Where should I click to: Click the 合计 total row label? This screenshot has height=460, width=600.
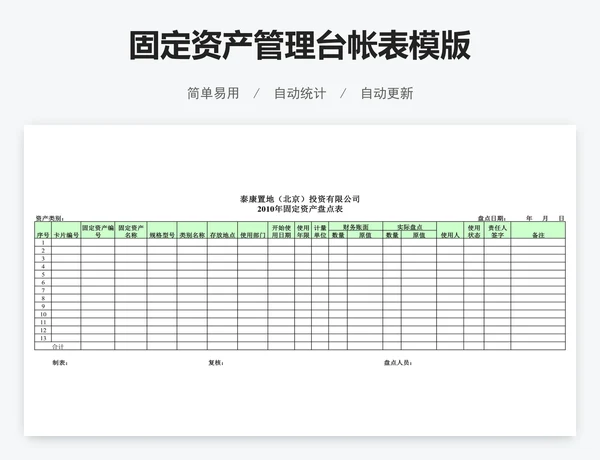58,346
